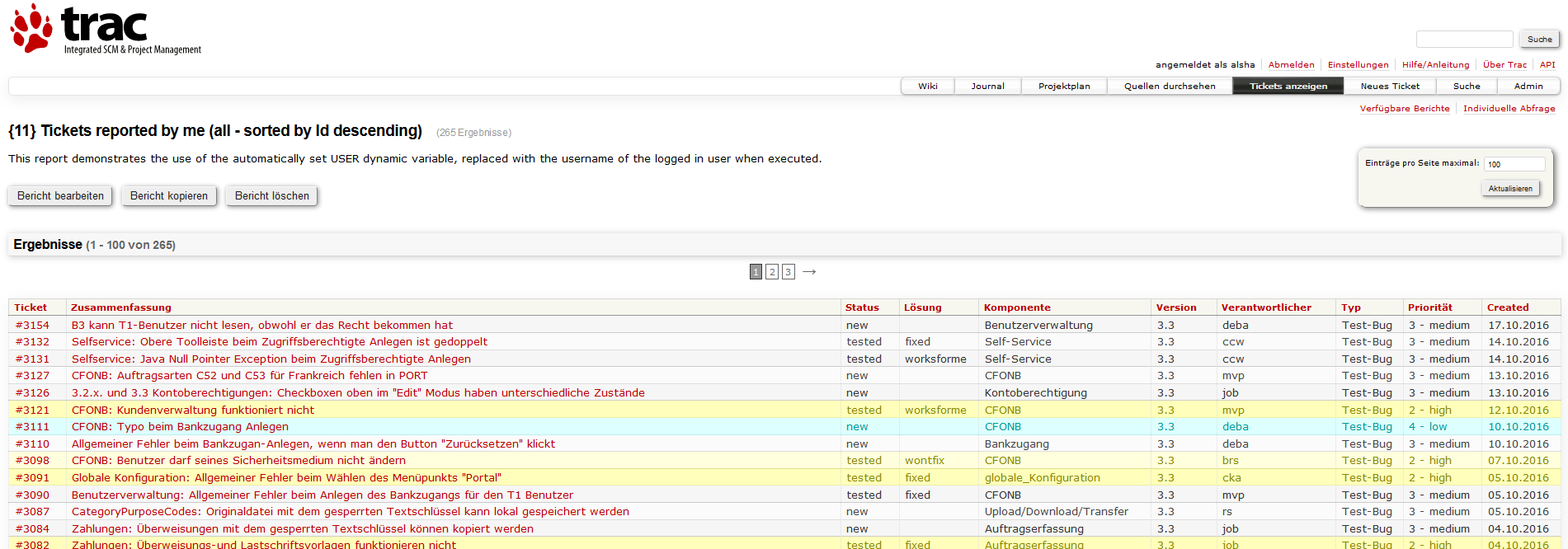
Task: Select current page 1 indicator
Action: pos(756,272)
